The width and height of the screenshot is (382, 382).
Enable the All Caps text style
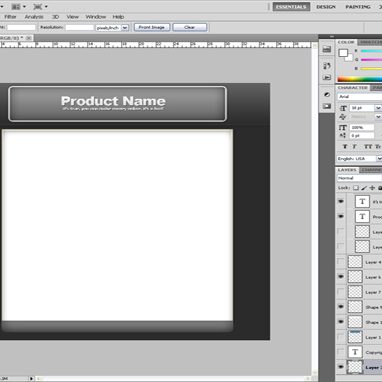368,147
